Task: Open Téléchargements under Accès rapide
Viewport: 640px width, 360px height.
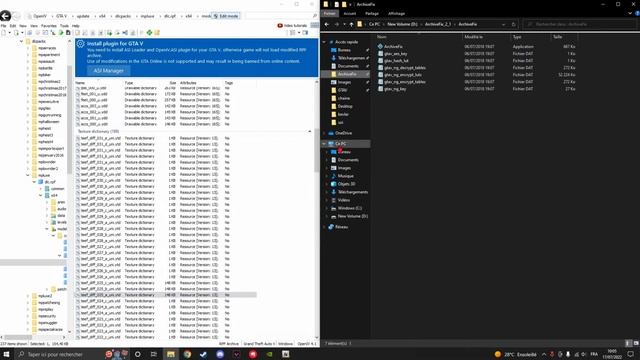Action: point(351,58)
